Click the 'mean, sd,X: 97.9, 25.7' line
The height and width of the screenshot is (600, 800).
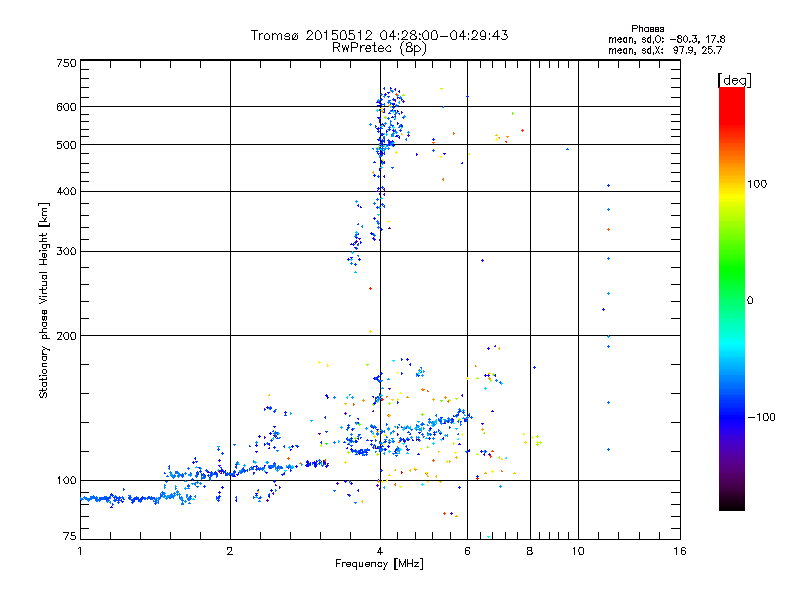tap(665, 51)
